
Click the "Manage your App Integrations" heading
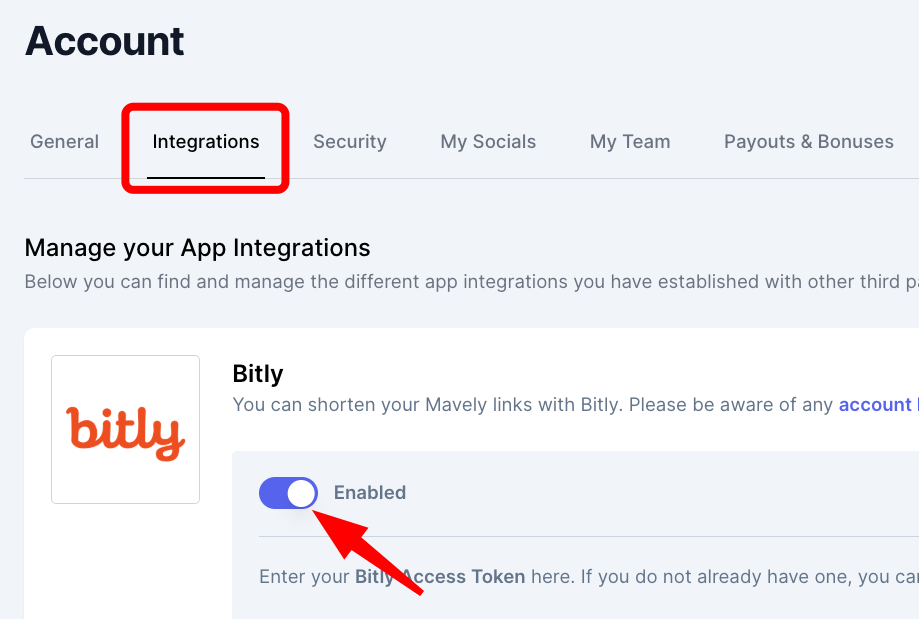click(197, 248)
